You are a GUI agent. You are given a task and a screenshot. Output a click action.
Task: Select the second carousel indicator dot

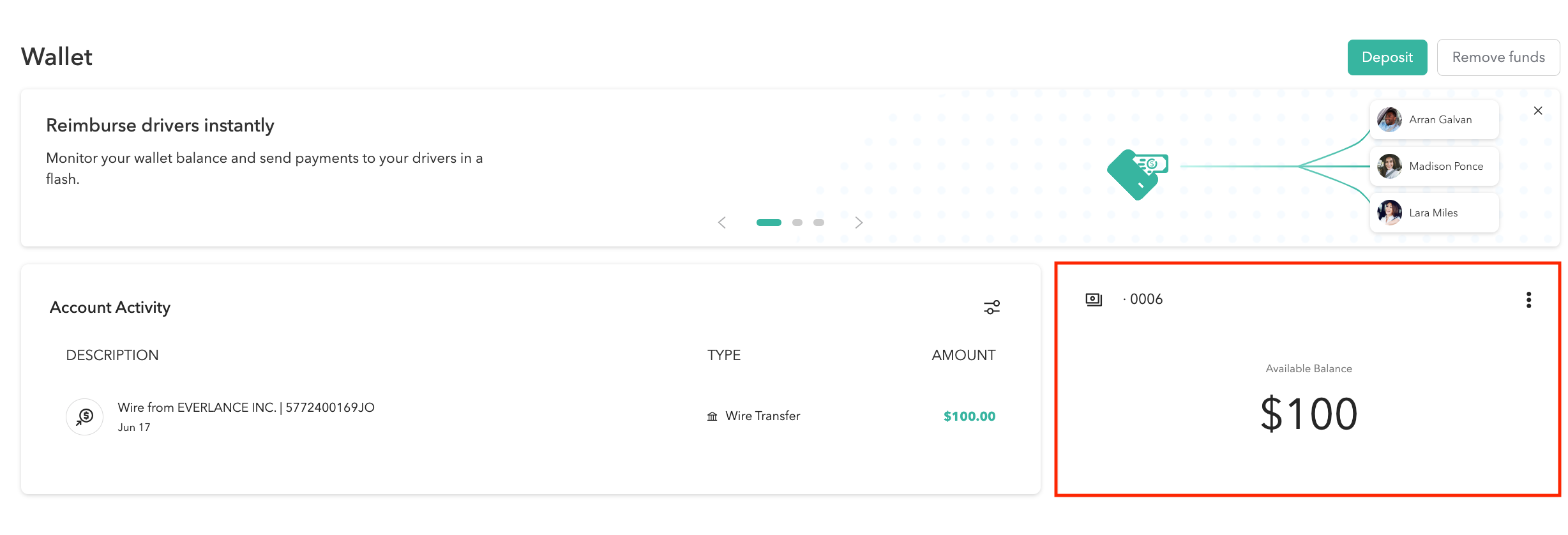tap(797, 223)
